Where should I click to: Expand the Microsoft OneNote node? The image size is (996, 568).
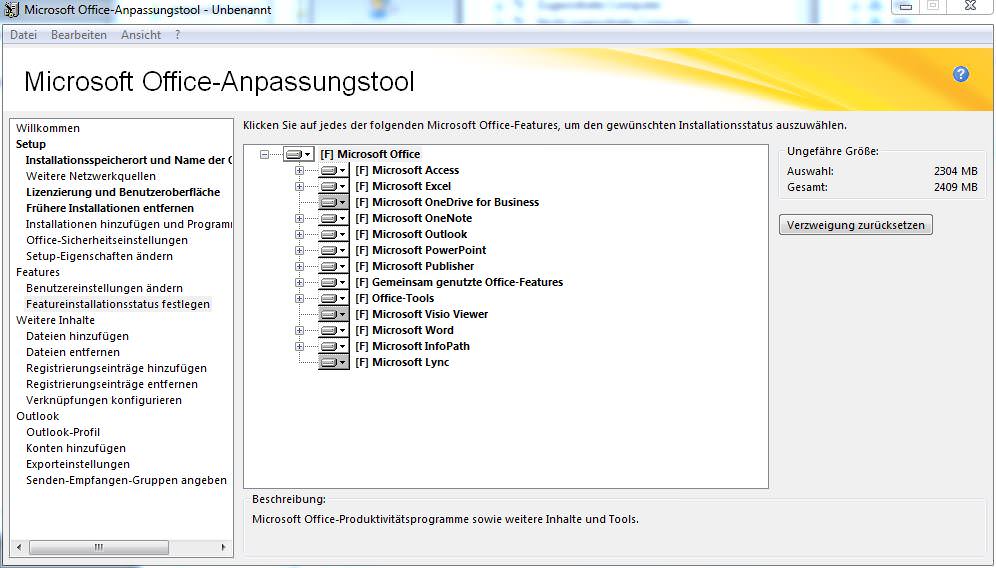[299, 219]
